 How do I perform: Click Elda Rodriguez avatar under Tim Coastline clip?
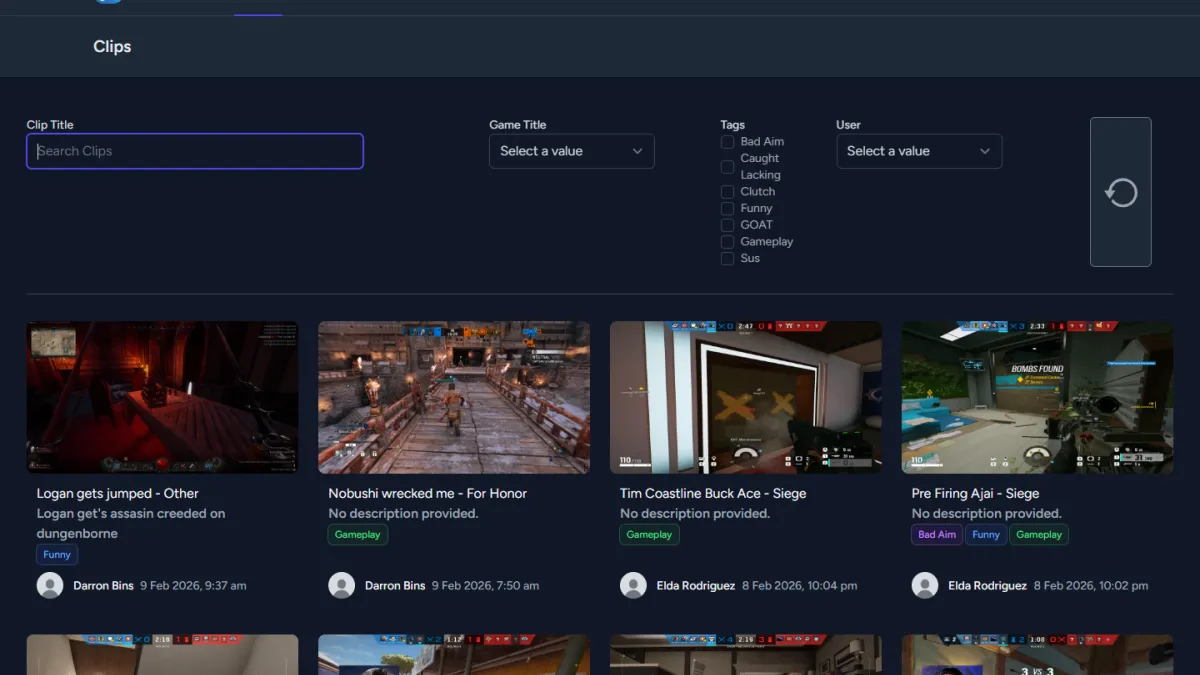pos(633,586)
